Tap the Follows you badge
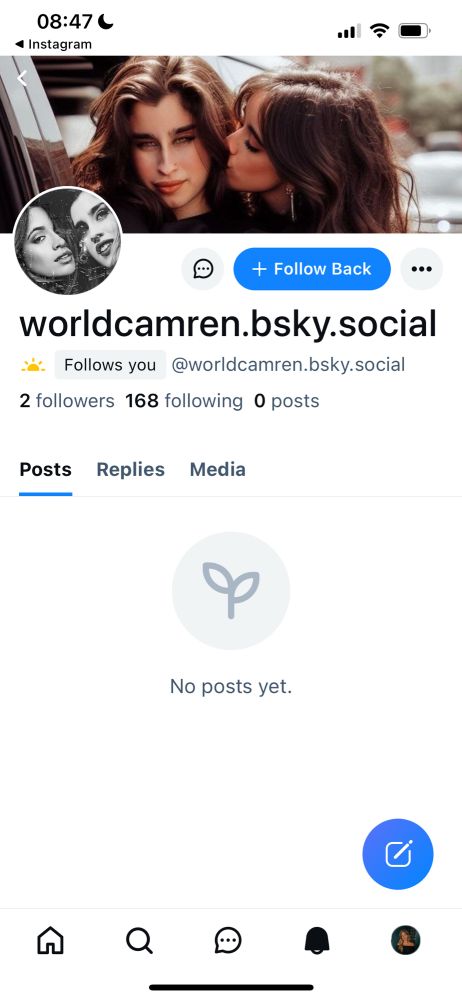The width and height of the screenshot is (462, 1000). tap(110, 365)
